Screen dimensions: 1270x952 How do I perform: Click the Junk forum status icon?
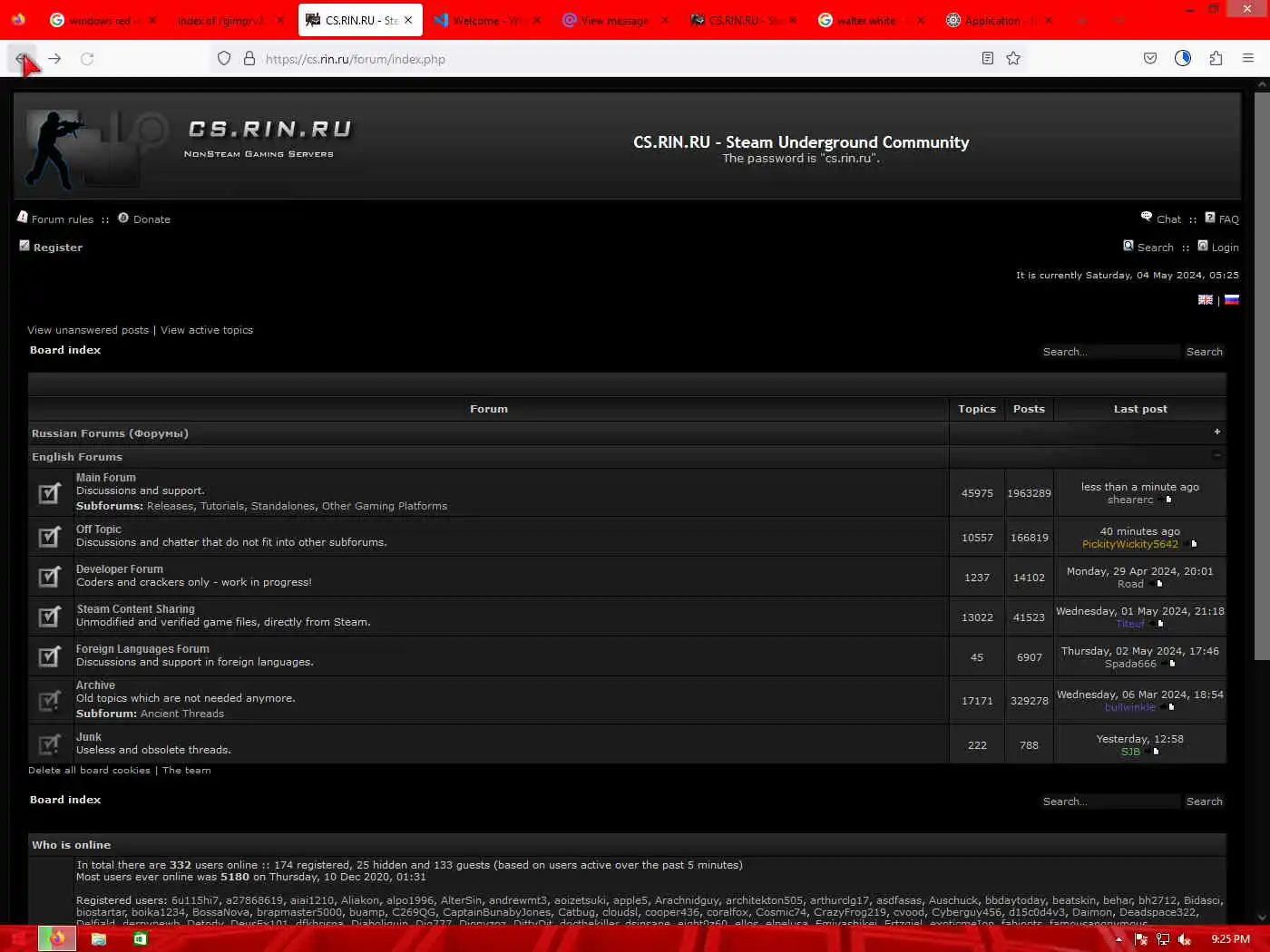tap(50, 744)
